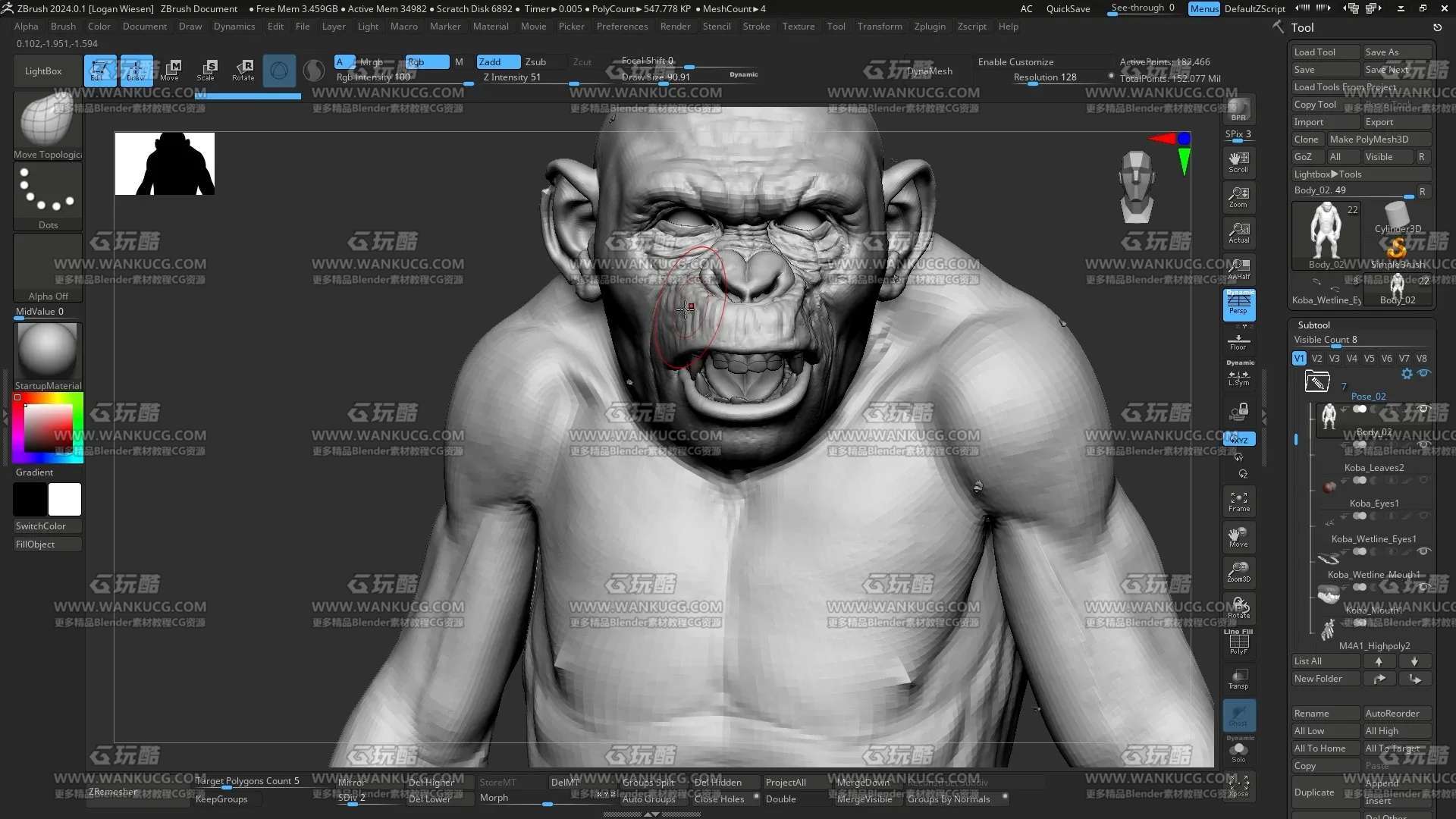
Task: Click the Frame mesh icon
Action: 1238,501
